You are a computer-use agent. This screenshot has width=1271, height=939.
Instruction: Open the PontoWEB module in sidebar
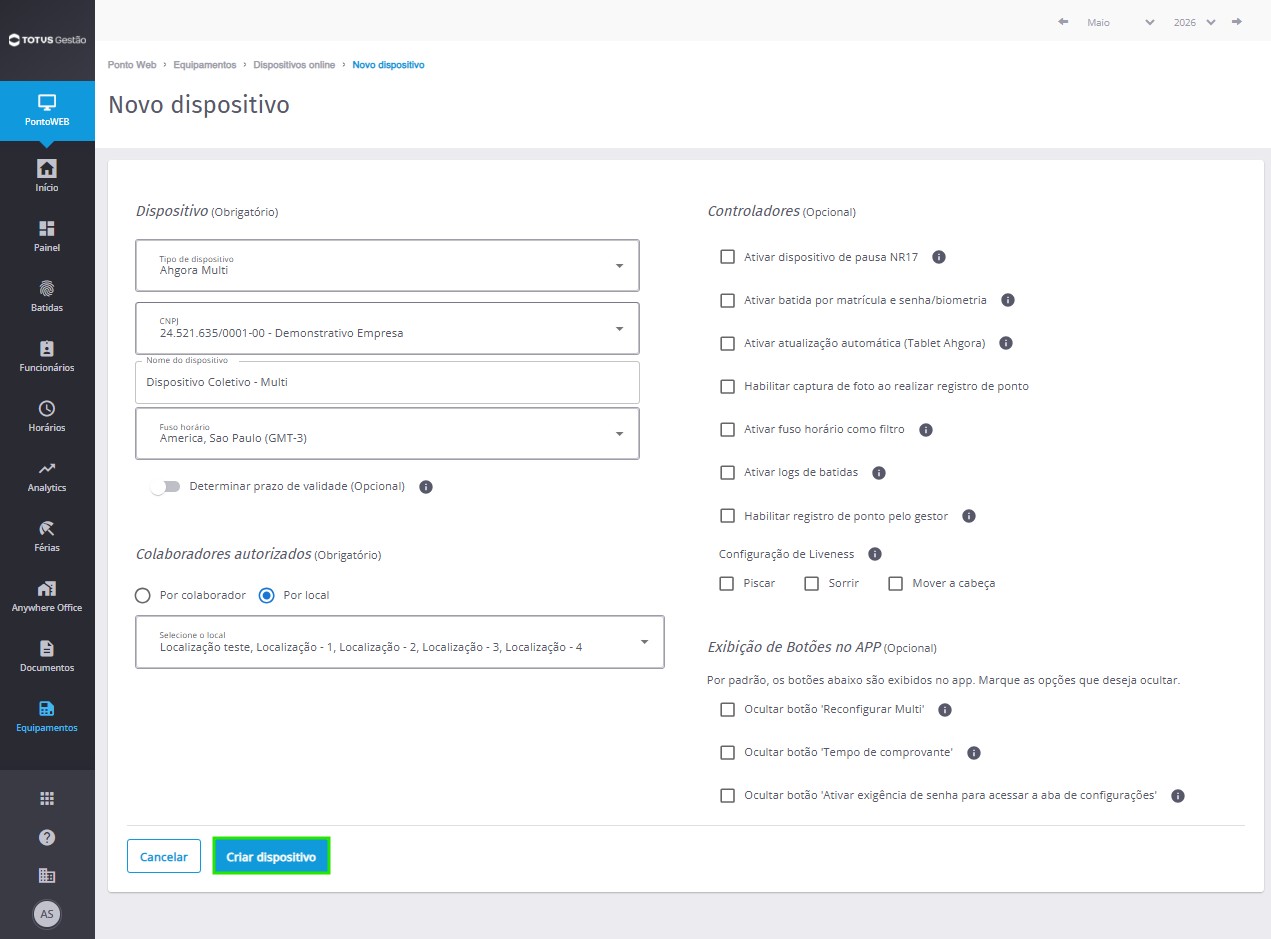point(47,111)
